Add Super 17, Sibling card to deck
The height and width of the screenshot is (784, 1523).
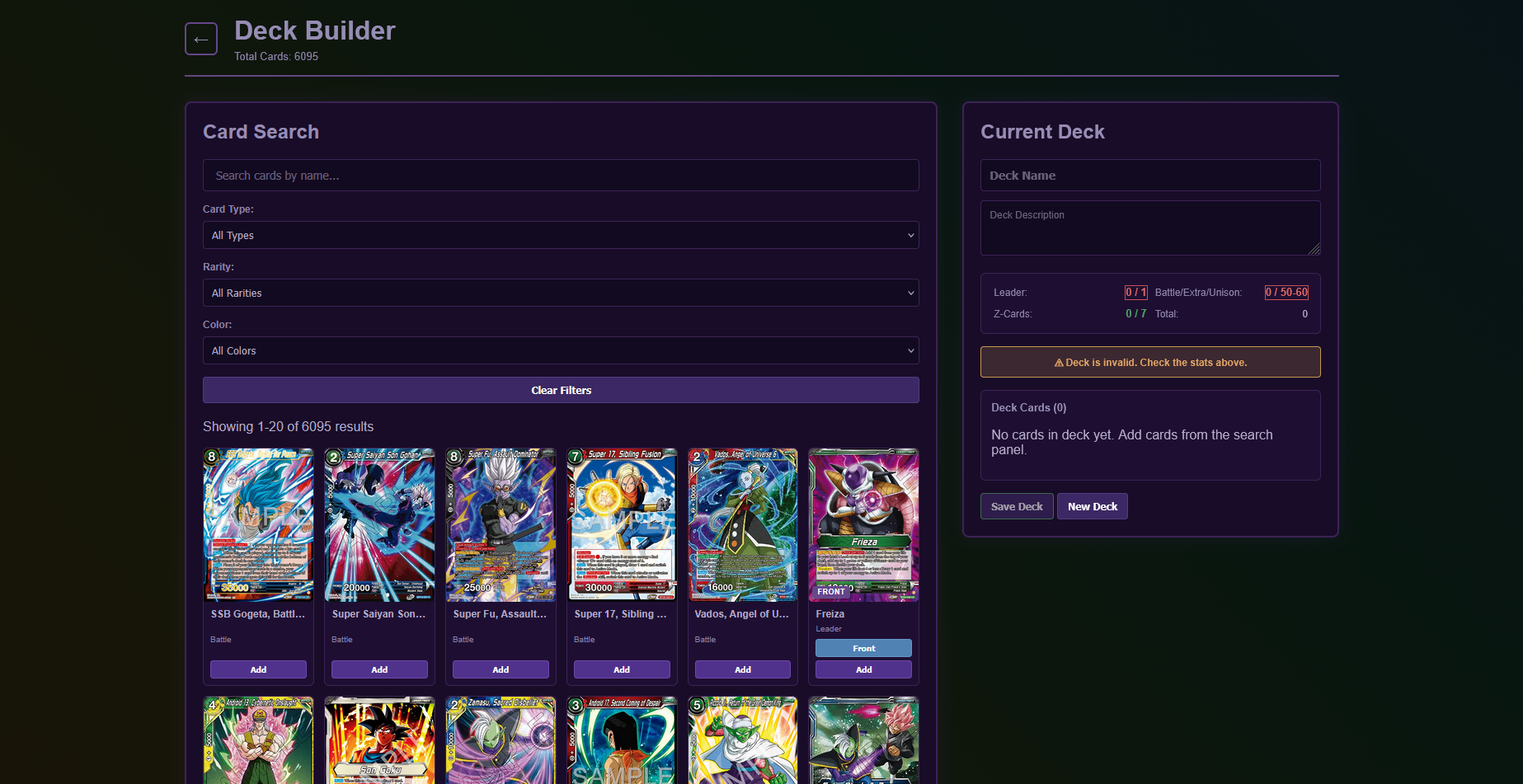(622, 669)
